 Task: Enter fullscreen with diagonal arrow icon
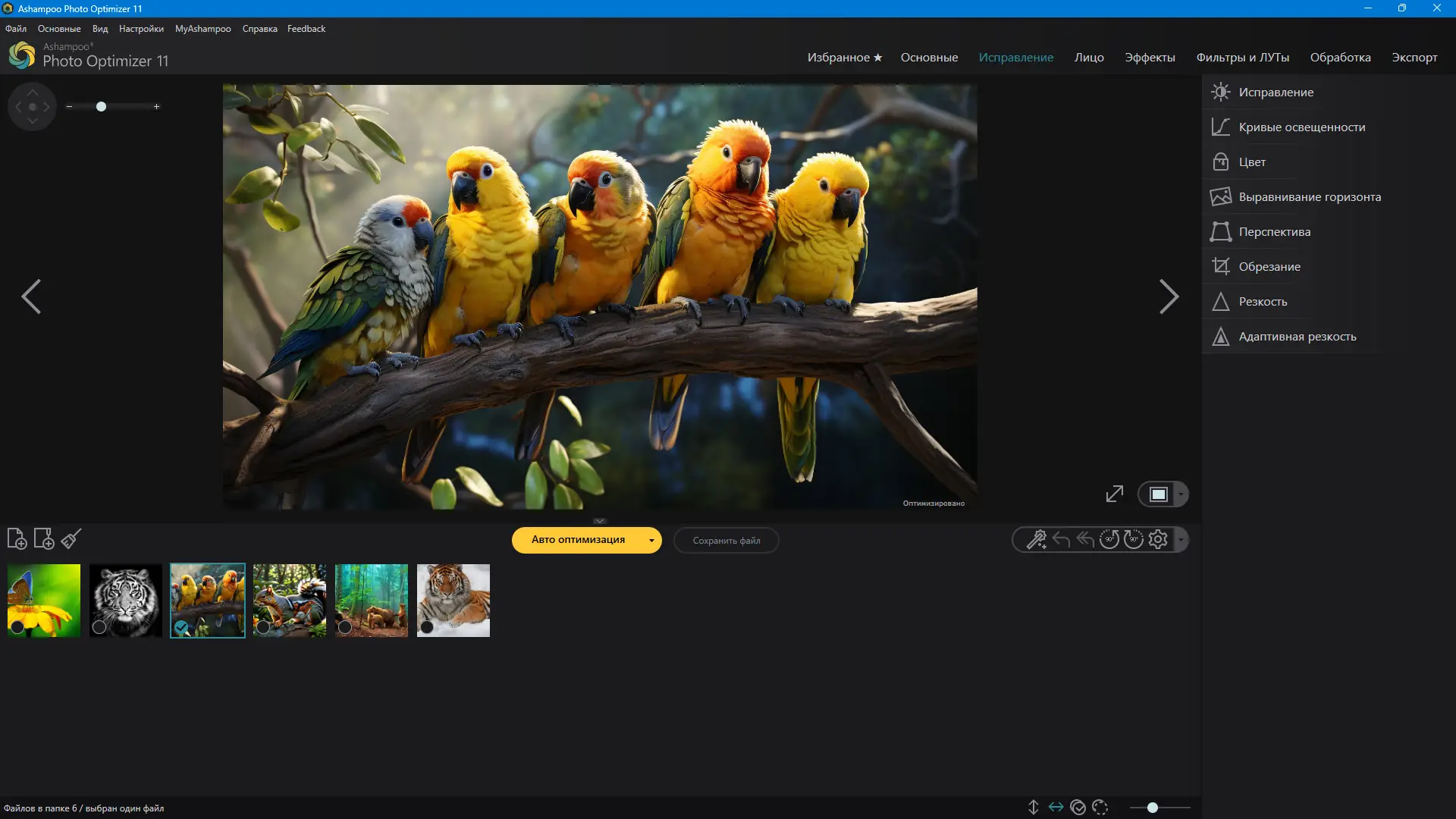point(1114,494)
